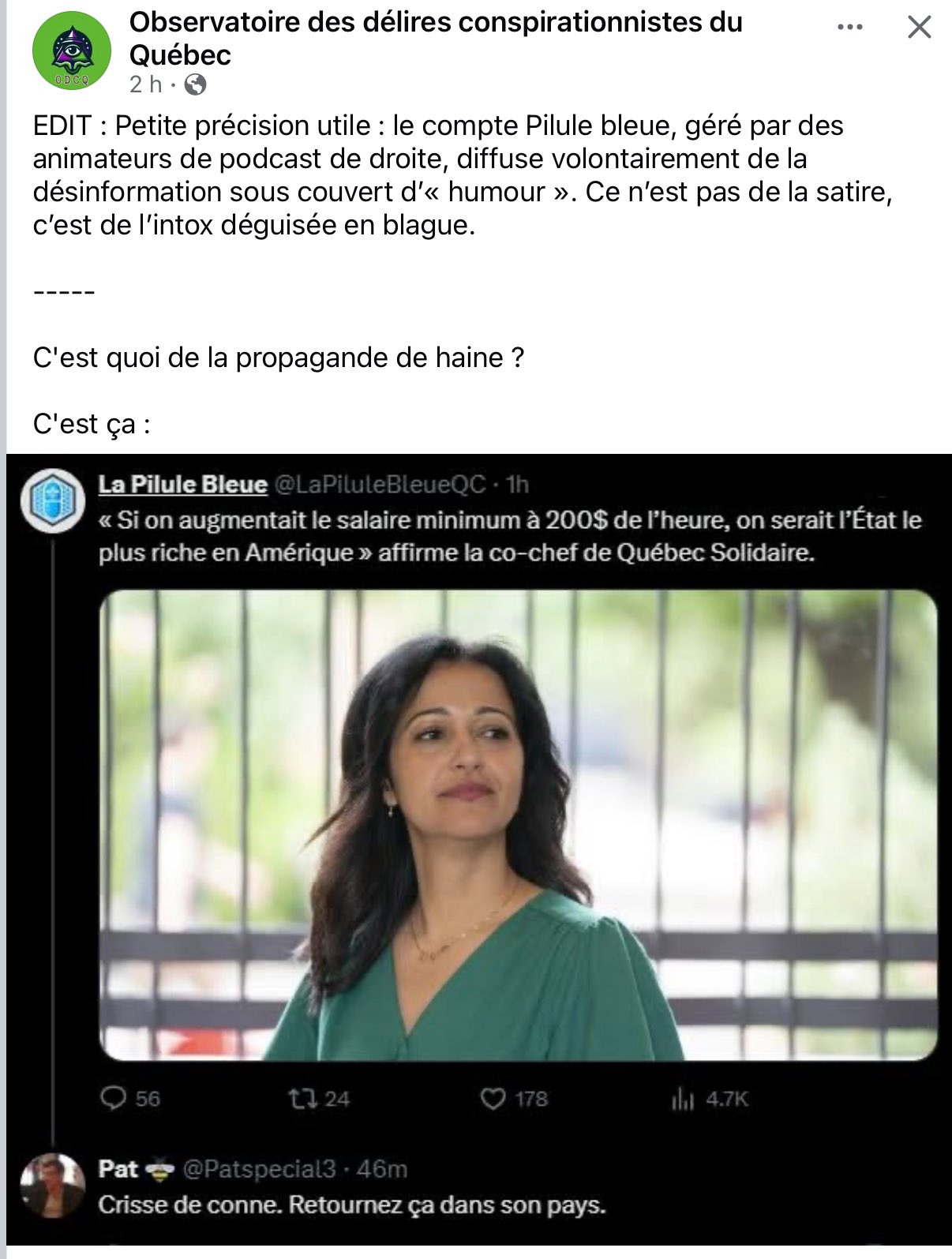Open Observatoire des délires conspirationnistes page name
This screenshot has width=952, height=1259.
coord(436,39)
